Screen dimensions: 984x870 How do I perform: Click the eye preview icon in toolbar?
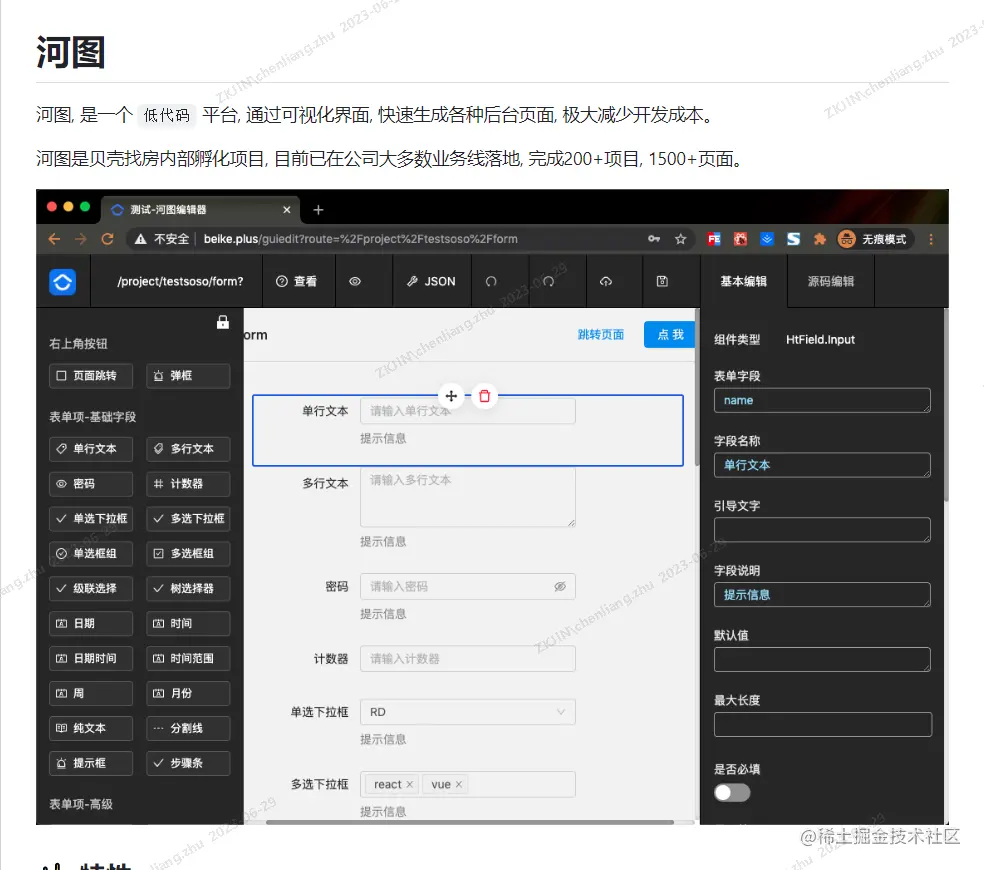click(355, 281)
